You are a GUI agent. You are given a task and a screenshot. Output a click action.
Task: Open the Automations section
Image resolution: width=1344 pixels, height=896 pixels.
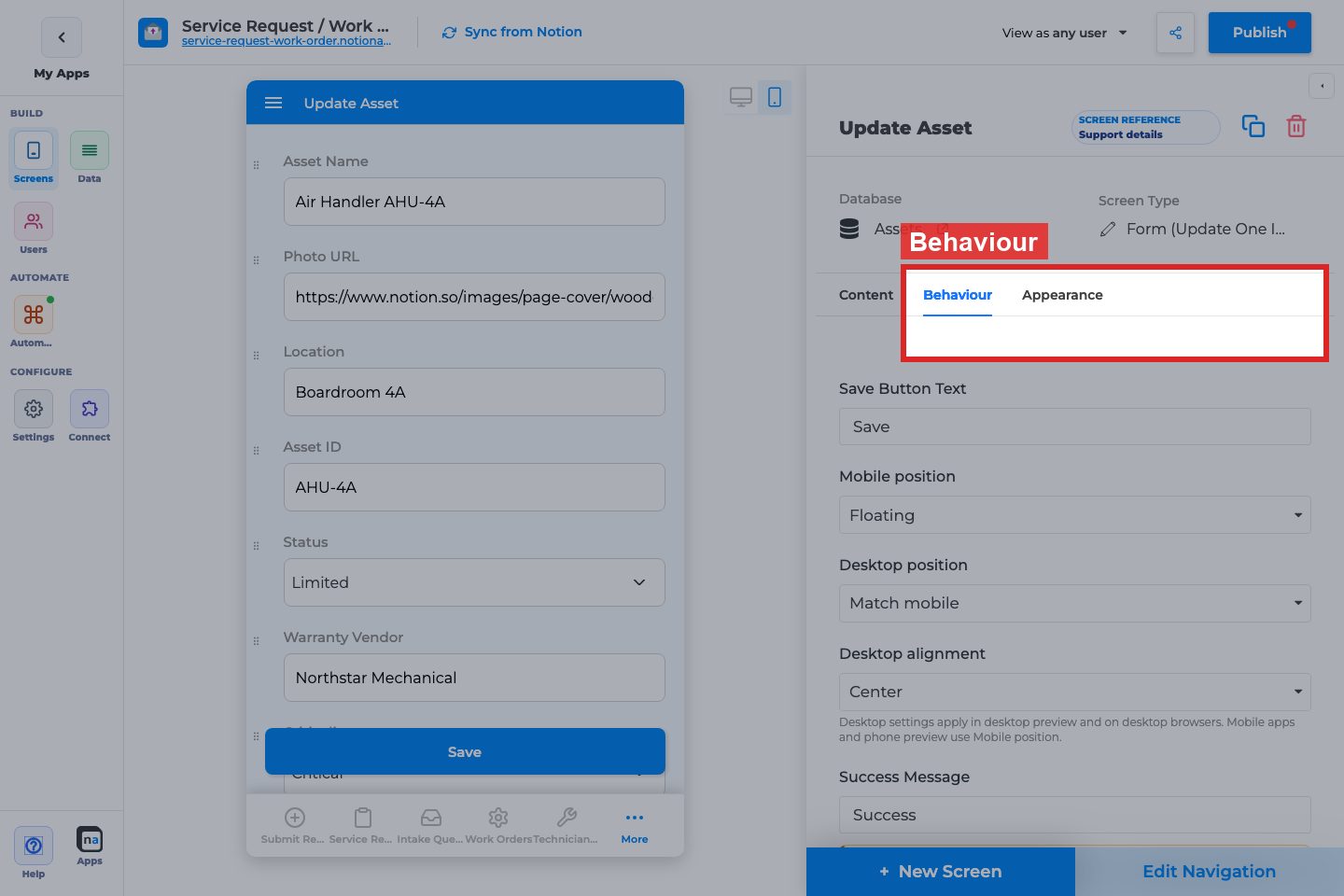[34, 322]
